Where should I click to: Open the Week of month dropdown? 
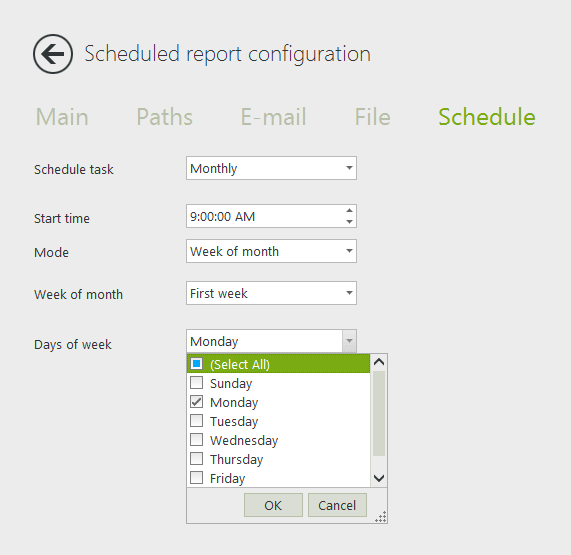click(271, 293)
